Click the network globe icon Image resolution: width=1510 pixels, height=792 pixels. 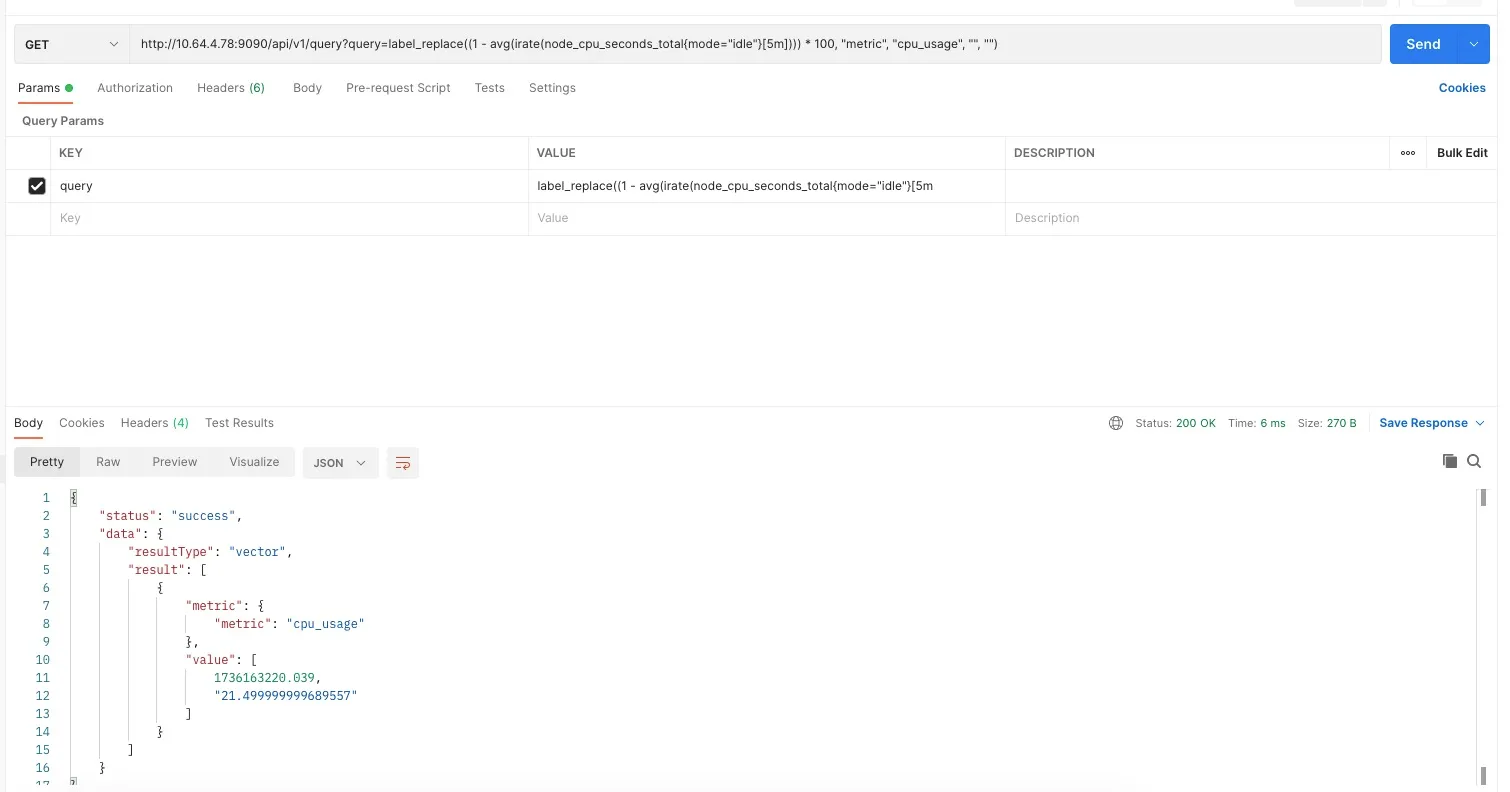coord(1116,423)
